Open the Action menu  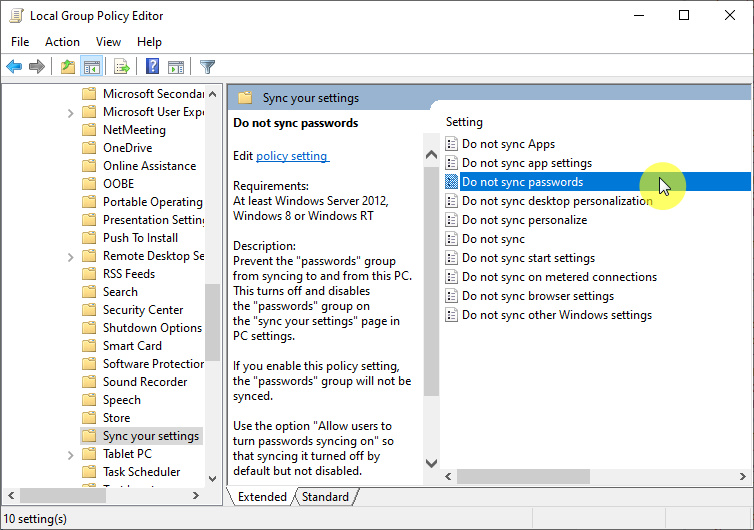point(62,42)
